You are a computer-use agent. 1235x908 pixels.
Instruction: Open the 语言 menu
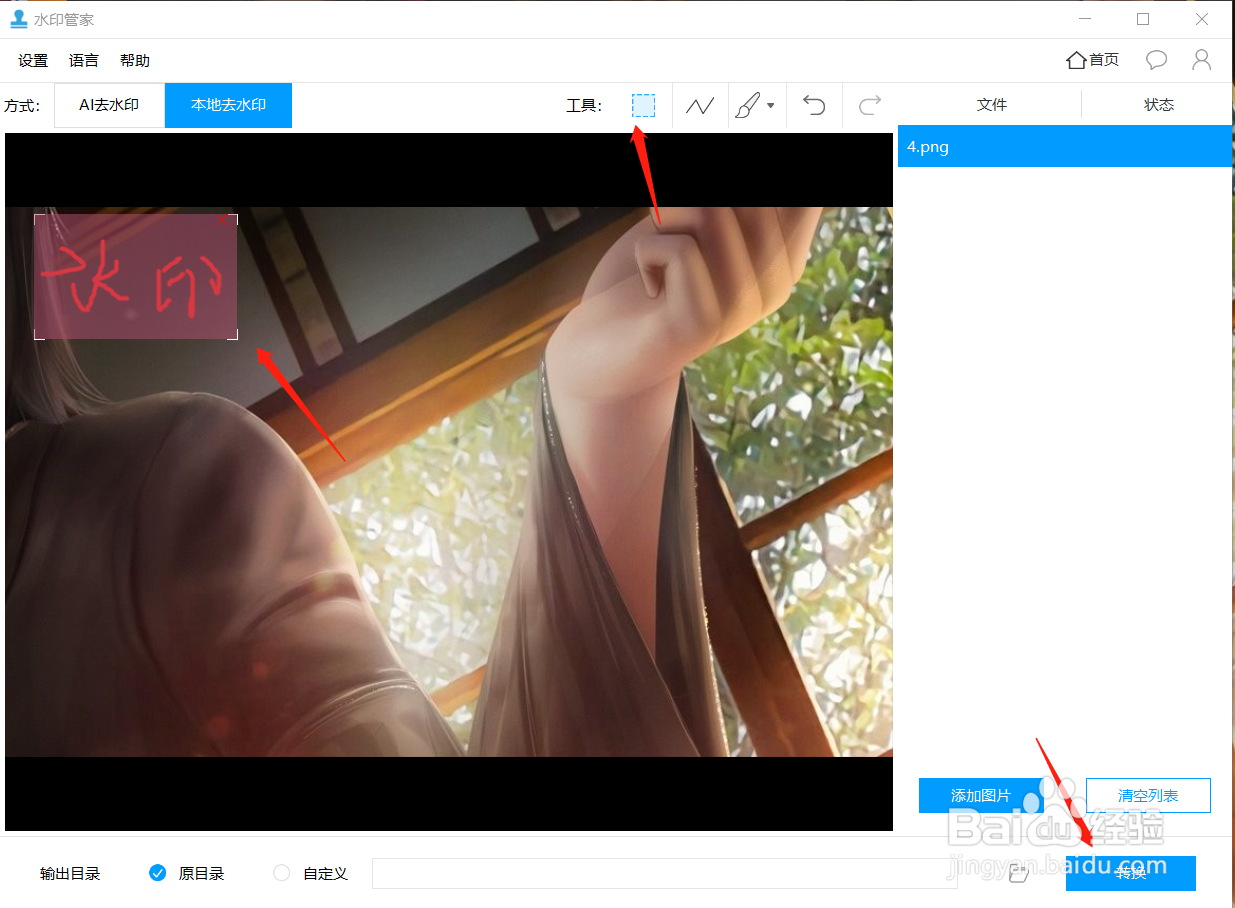coord(84,61)
